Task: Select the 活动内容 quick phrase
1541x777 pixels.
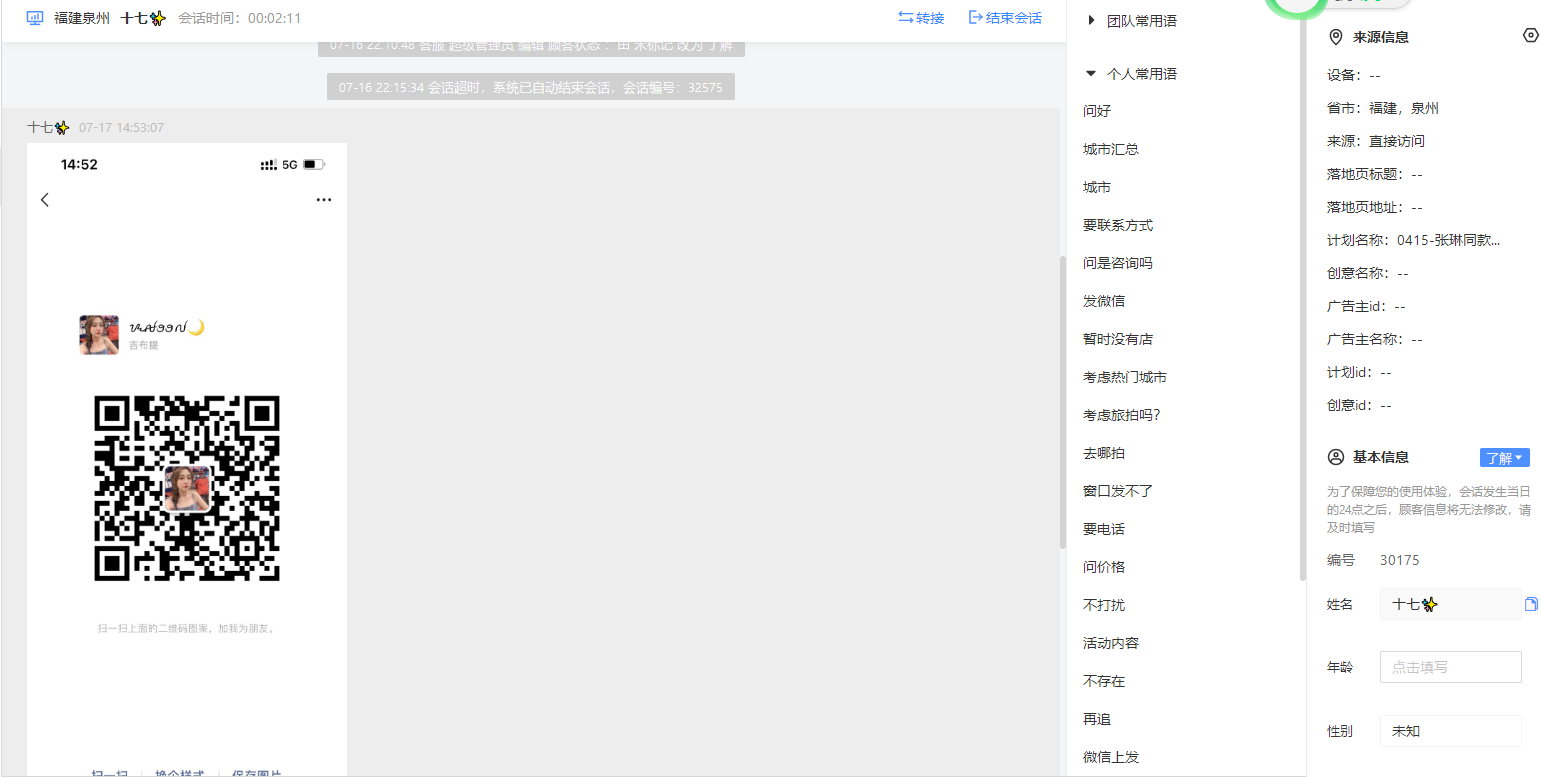Action: click(1111, 643)
